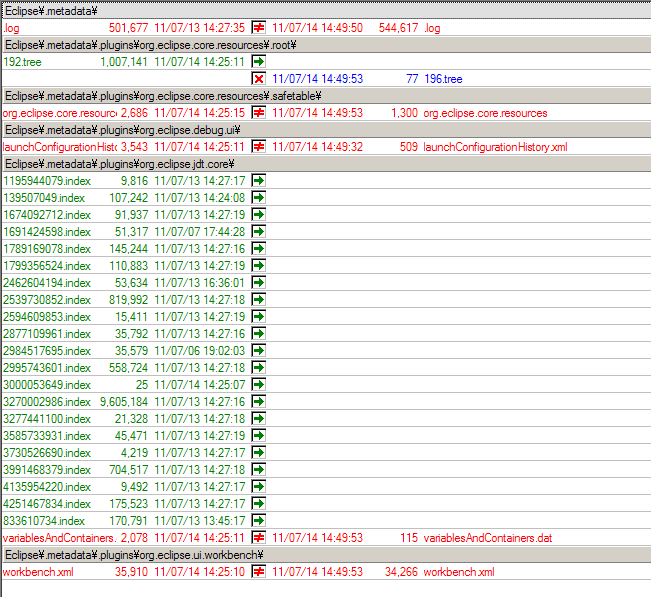Image resolution: width=651 pixels, height=597 pixels.
Task: Click the 1195944079.index file name
Action: click(47, 181)
